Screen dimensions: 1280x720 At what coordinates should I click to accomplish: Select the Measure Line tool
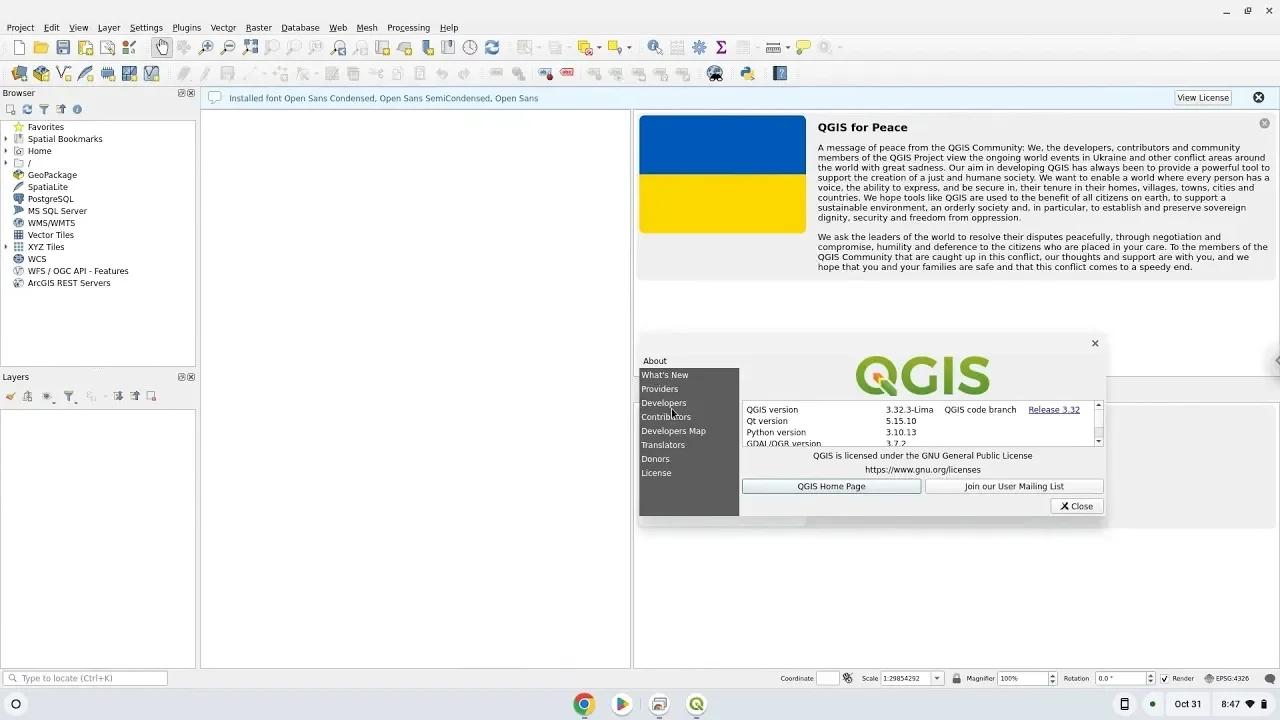[773, 47]
